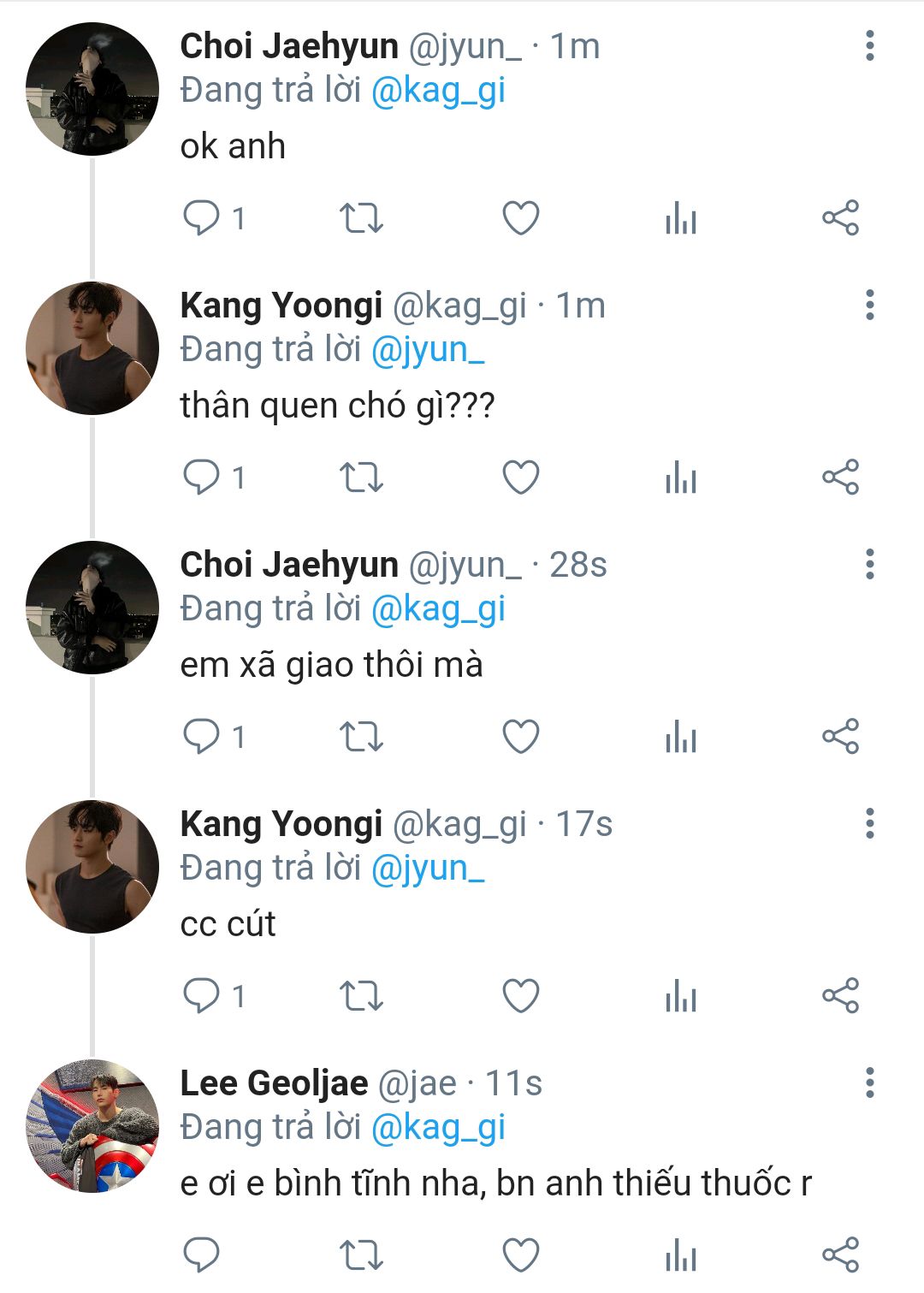Open more options on the "cc cút" tweet
Viewport: 924px width, 1293px height.
869,824
